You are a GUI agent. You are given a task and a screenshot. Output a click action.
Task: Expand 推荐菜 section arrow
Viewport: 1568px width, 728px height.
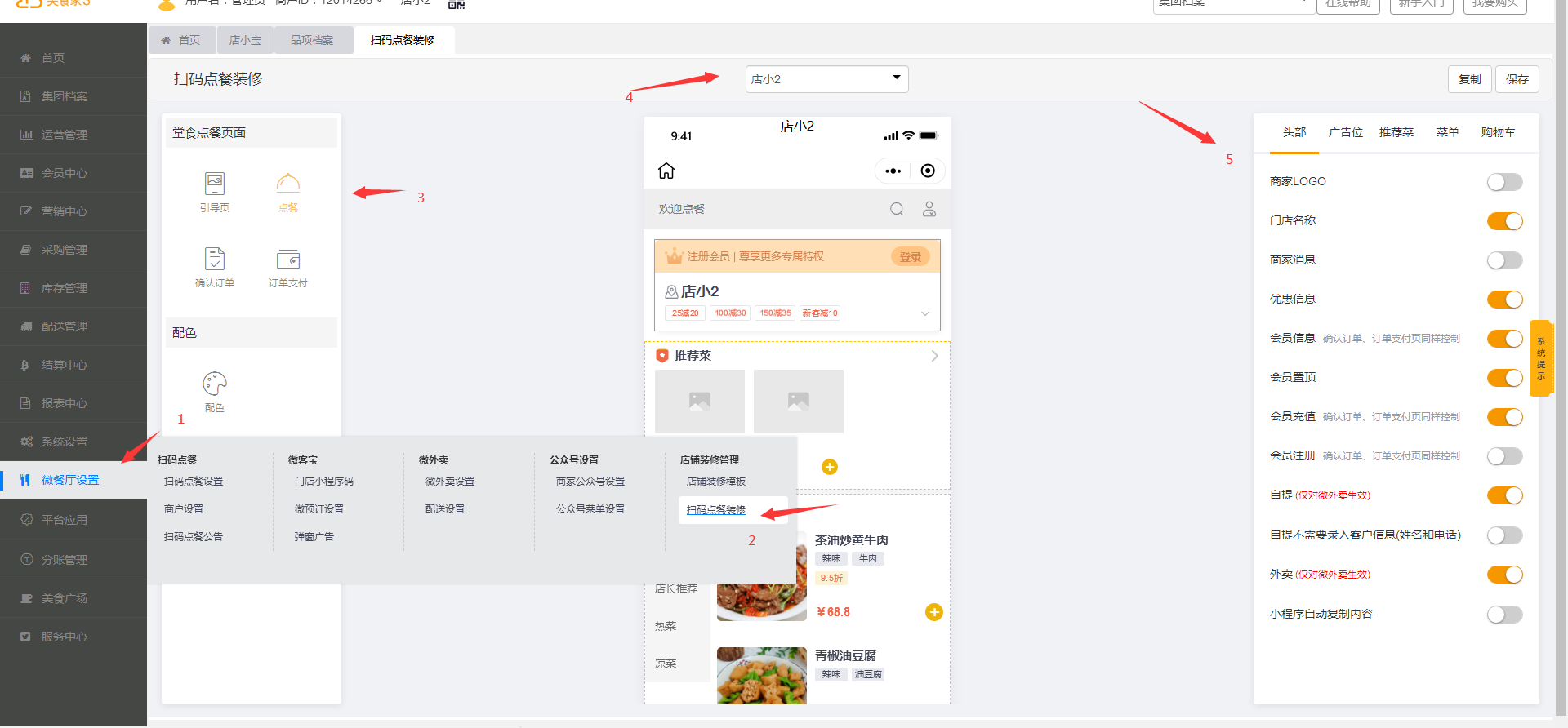click(934, 356)
